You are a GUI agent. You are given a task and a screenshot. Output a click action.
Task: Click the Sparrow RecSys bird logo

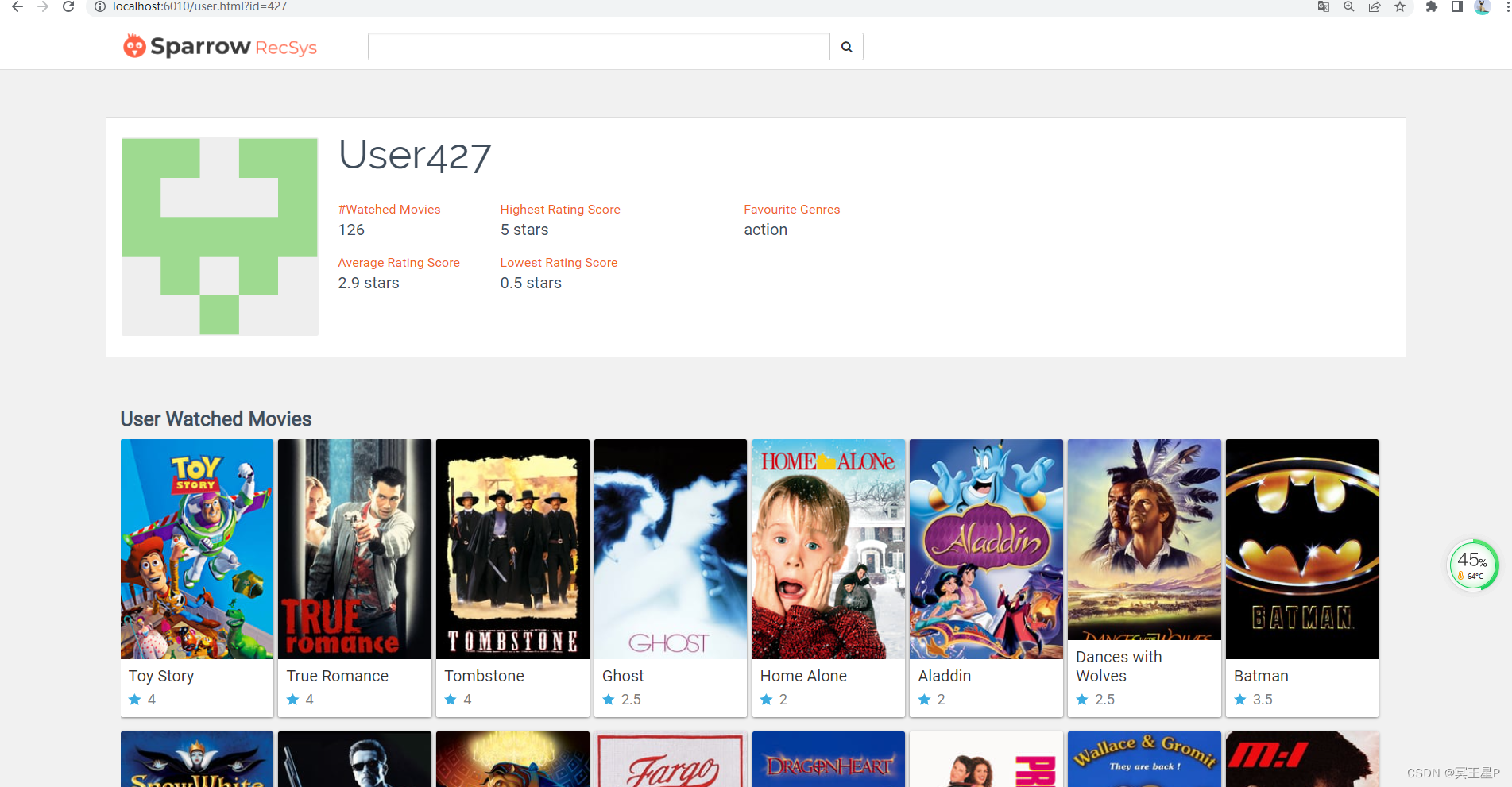[x=134, y=46]
